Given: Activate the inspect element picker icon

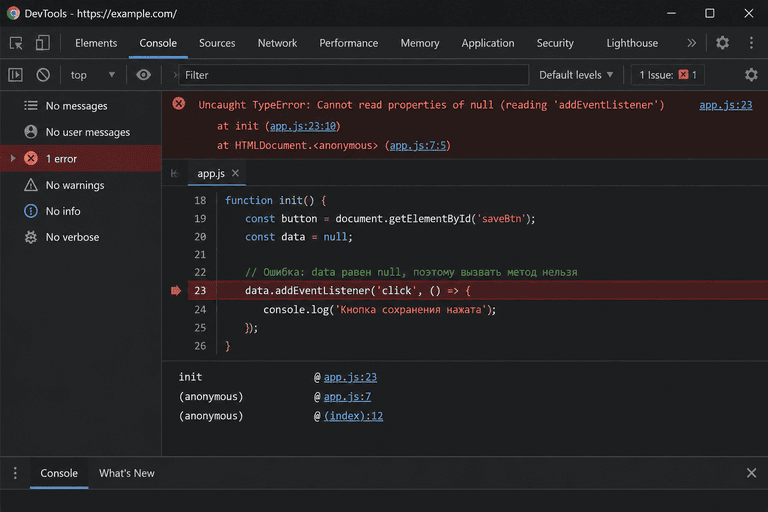Looking at the screenshot, I should pyautogui.click(x=16, y=43).
